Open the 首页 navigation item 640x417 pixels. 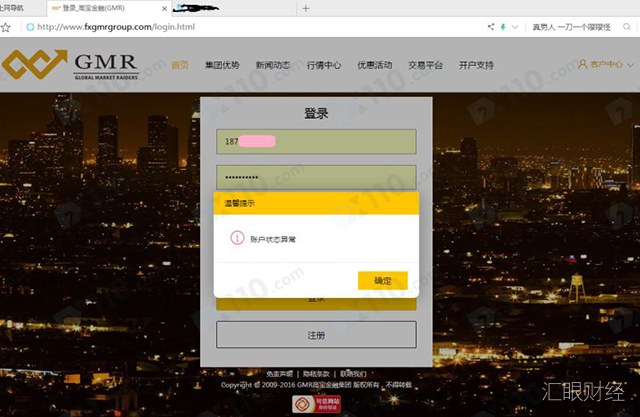coord(180,65)
